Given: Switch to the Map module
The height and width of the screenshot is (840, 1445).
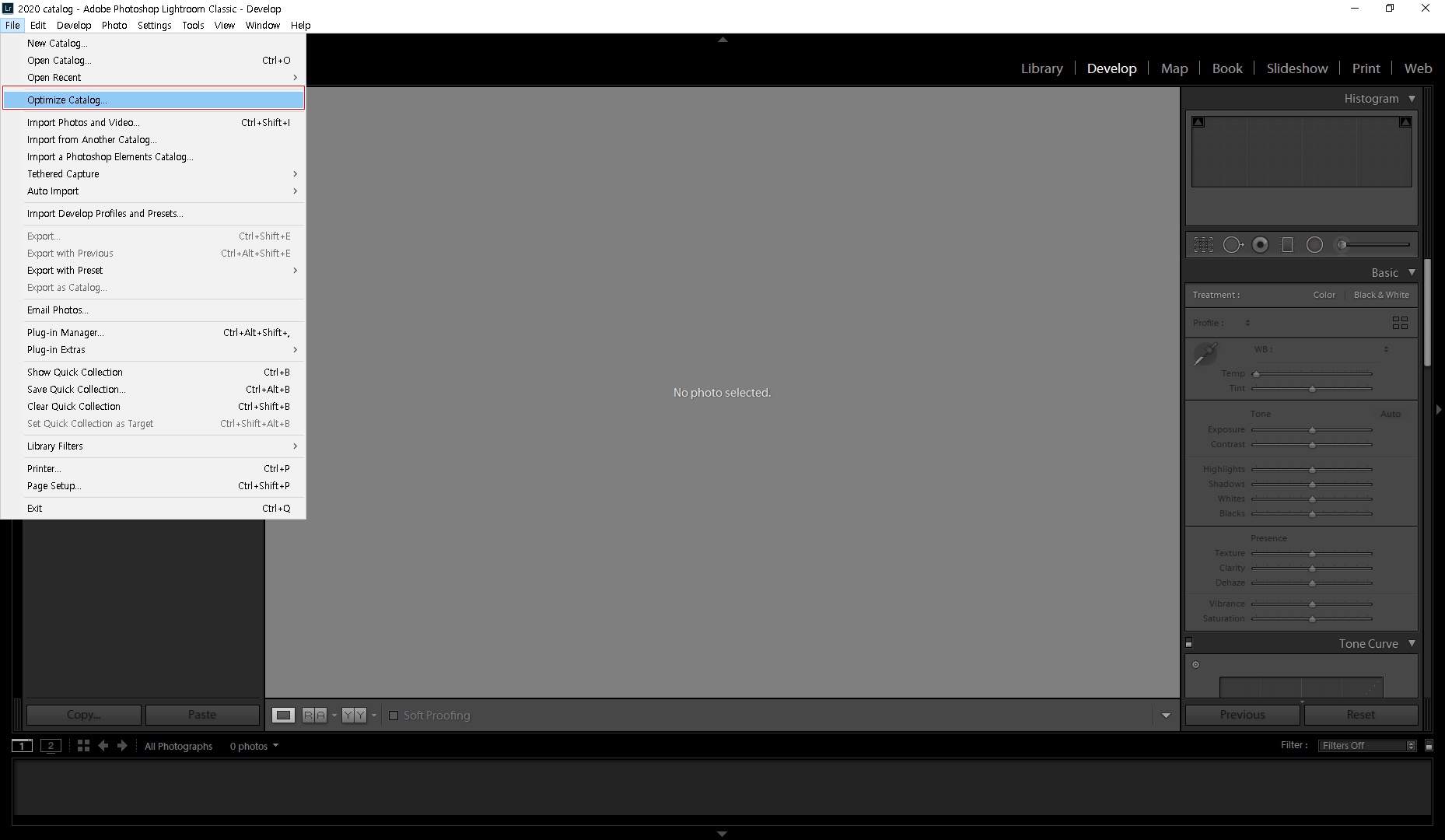Looking at the screenshot, I should coord(1174,68).
